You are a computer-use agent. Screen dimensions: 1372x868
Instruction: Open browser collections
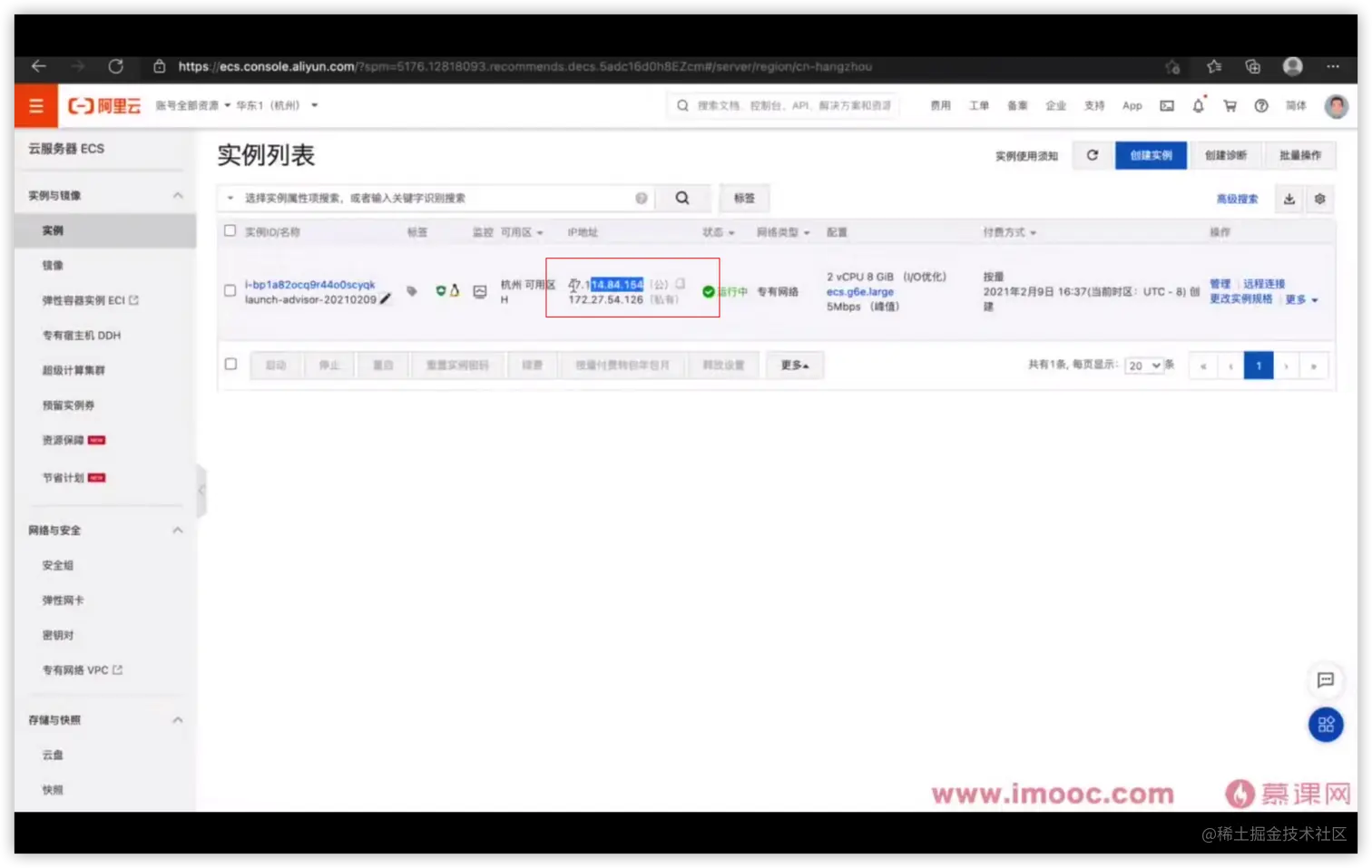[1253, 66]
